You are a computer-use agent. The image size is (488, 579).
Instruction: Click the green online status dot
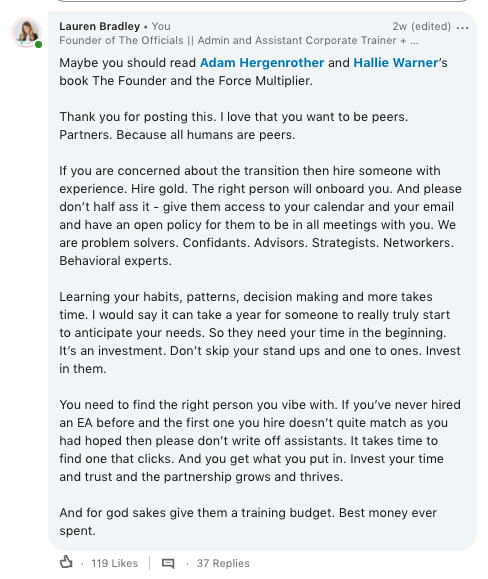click(x=38, y=45)
